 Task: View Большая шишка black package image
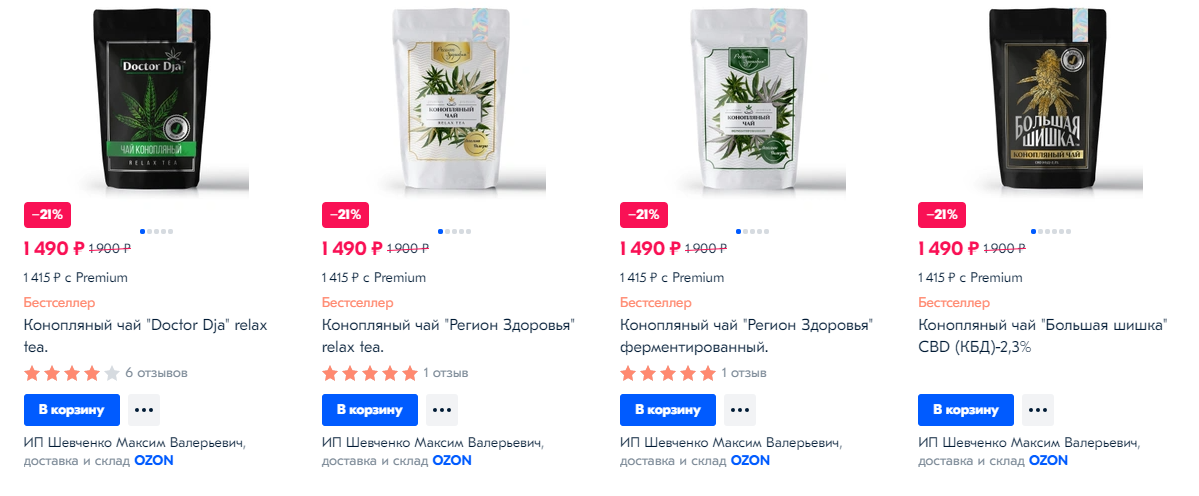pos(1046,98)
